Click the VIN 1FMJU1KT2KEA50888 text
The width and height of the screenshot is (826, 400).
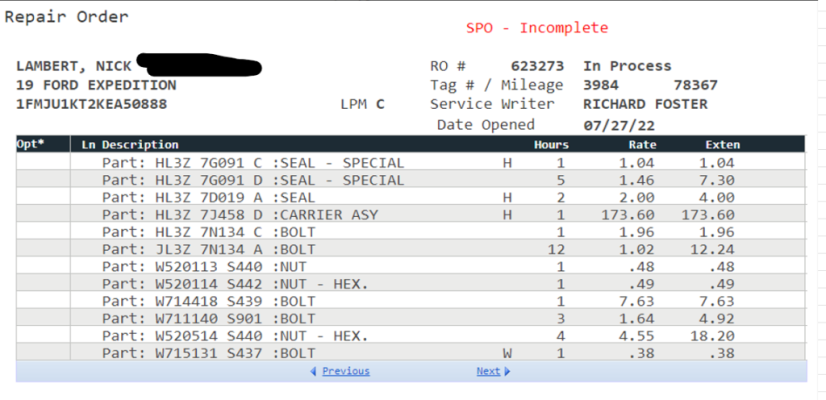[x=92, y=104]
